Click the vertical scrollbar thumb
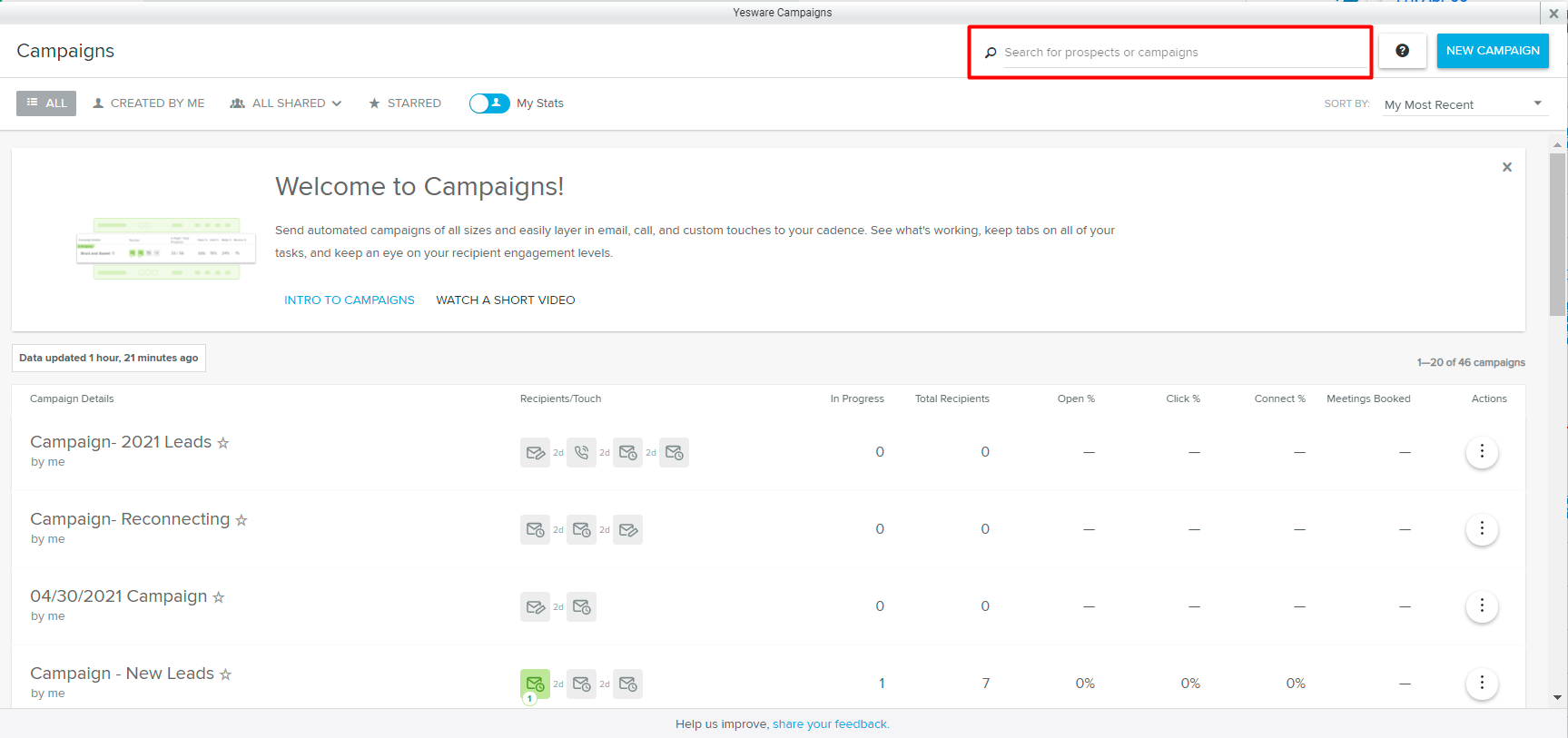Screen dimensions: 1568x738 click(x=1558, y=234)
